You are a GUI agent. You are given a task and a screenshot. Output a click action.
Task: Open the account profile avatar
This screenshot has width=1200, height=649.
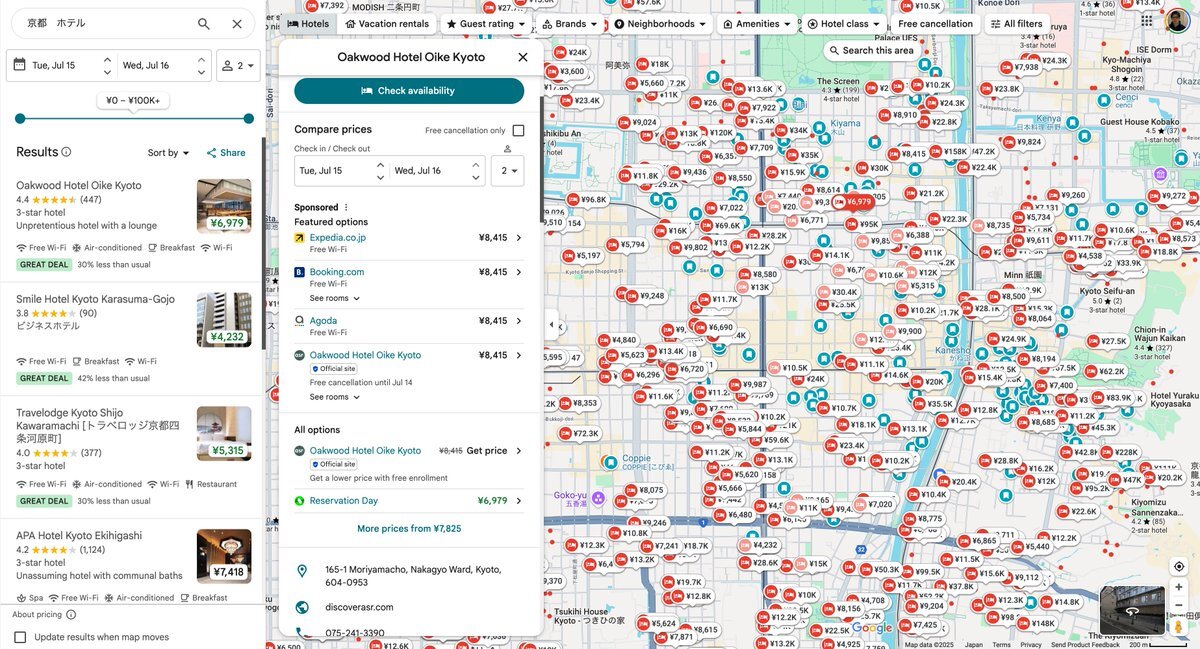pos(1177,21)
